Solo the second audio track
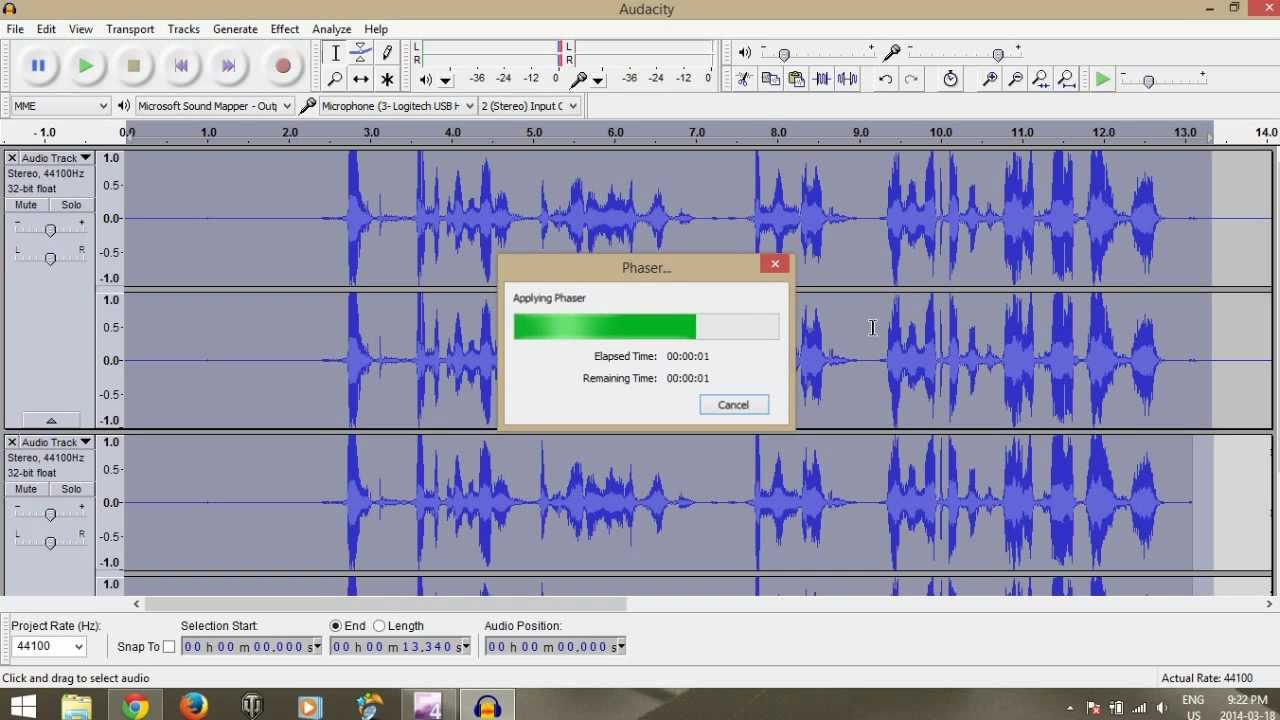 tap(71, 489)
